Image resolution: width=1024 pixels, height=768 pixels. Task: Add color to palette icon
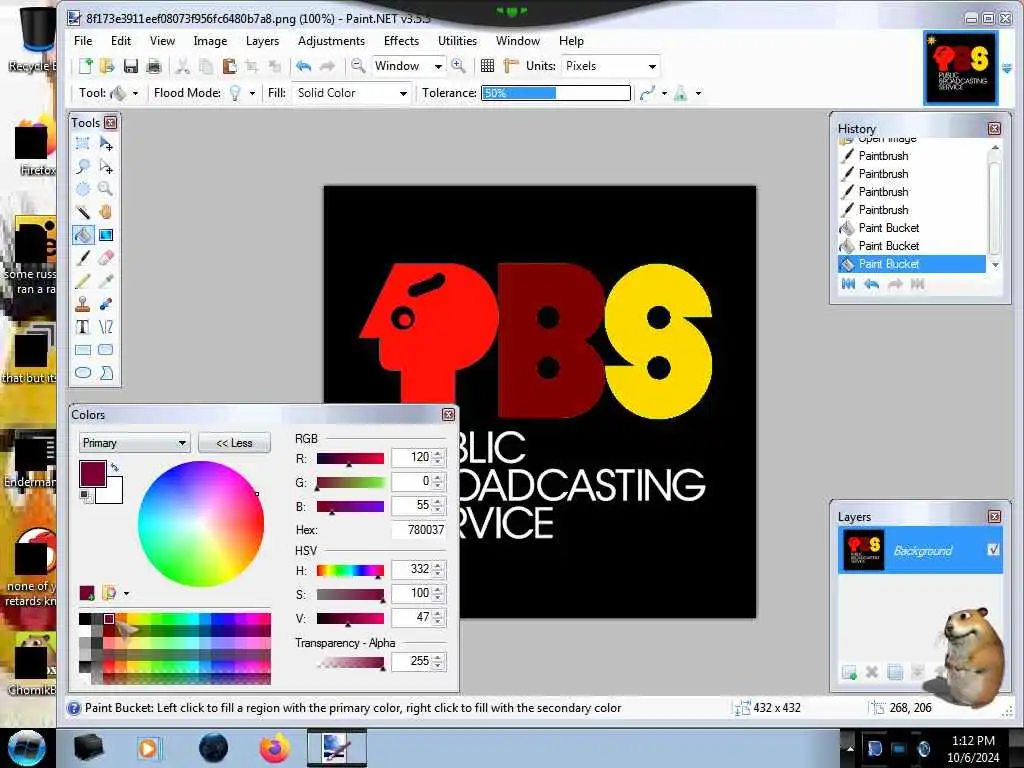(x=87, y=593)
